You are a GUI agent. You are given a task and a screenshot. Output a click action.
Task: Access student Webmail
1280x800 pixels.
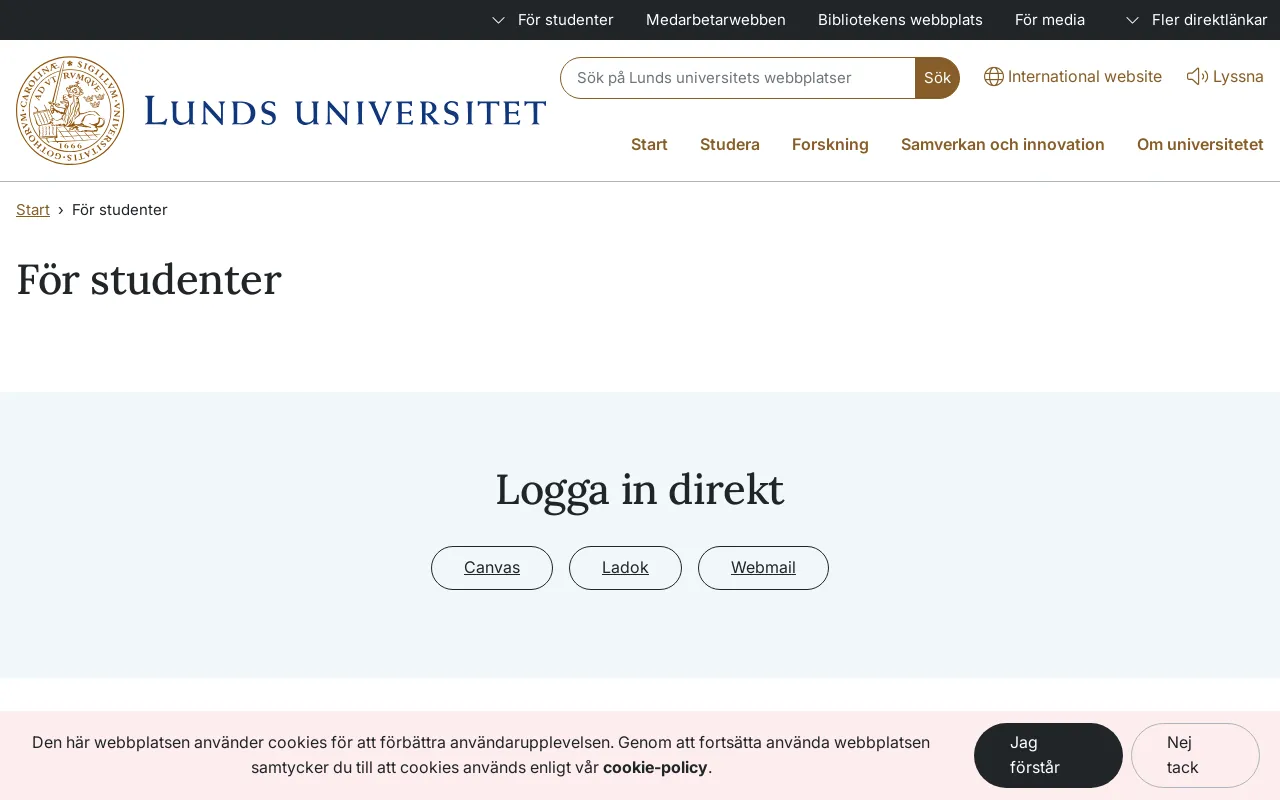coord(763,567)
